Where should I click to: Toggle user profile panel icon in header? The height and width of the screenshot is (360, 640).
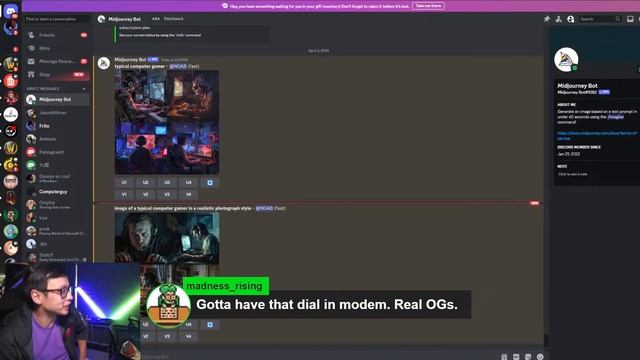click(x=571, y=19)
